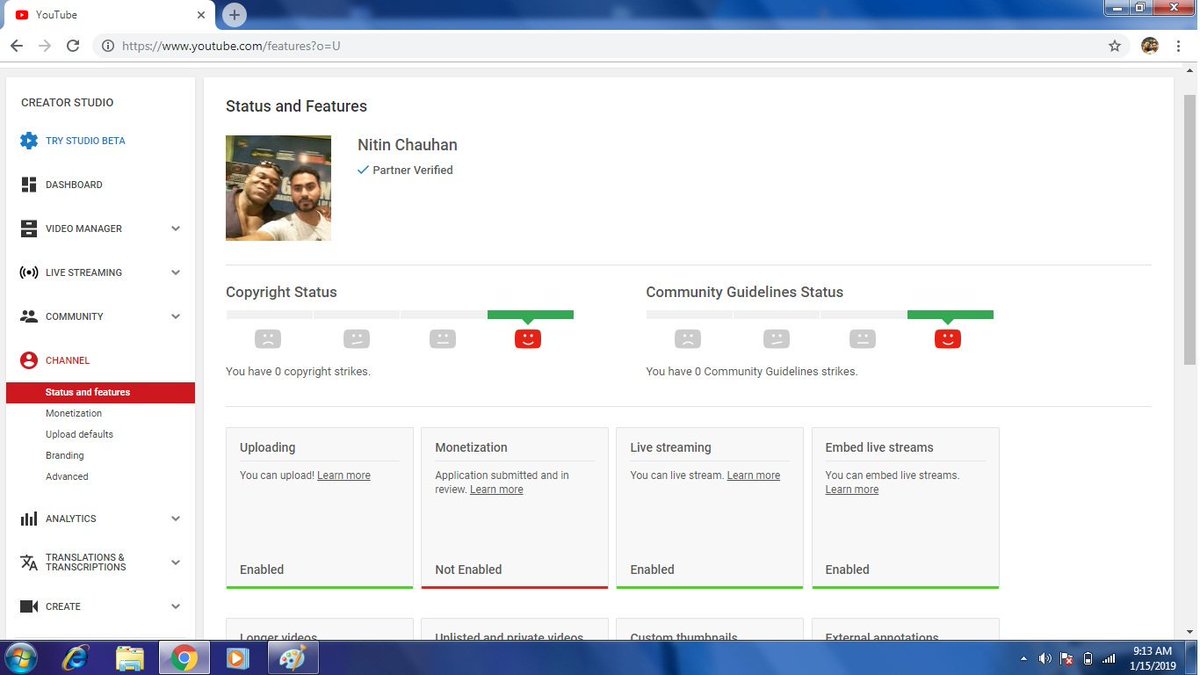Click the channel profile picture
This screenshot has width=1200, height=675.
coord(278,188)
